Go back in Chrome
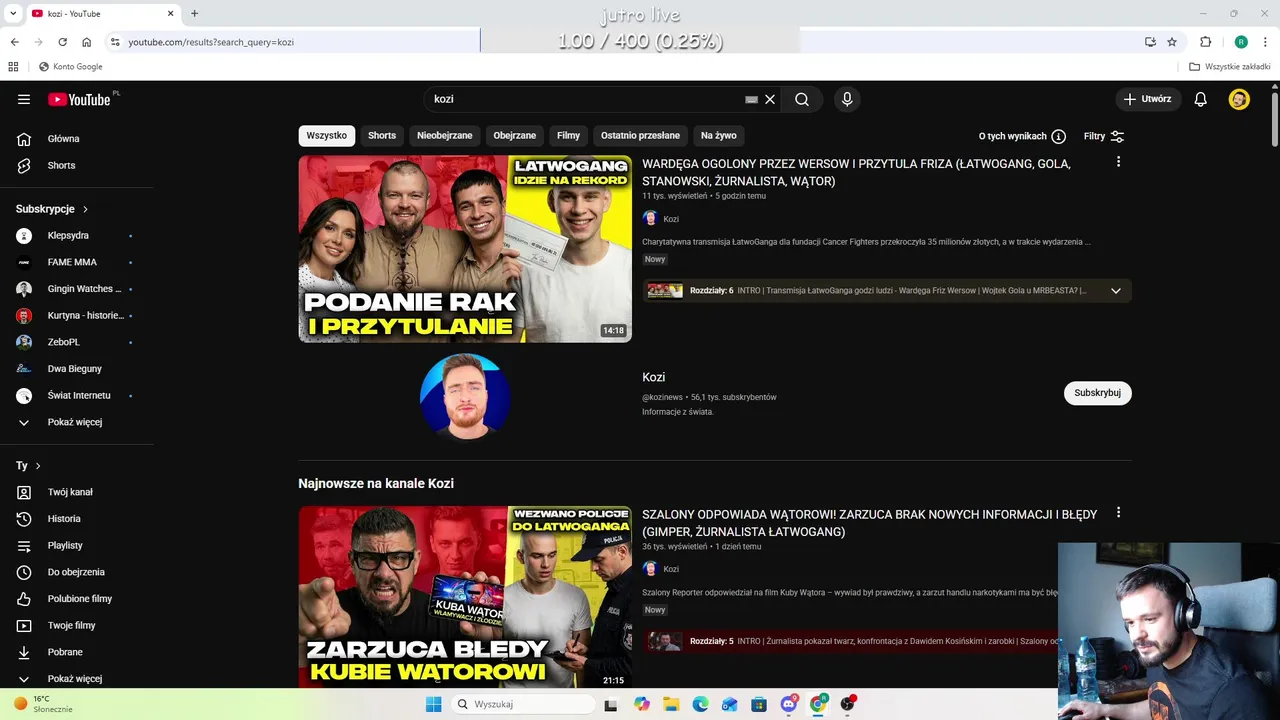The height and width of the screenshot is (720, 1280). tap(14, 42)
